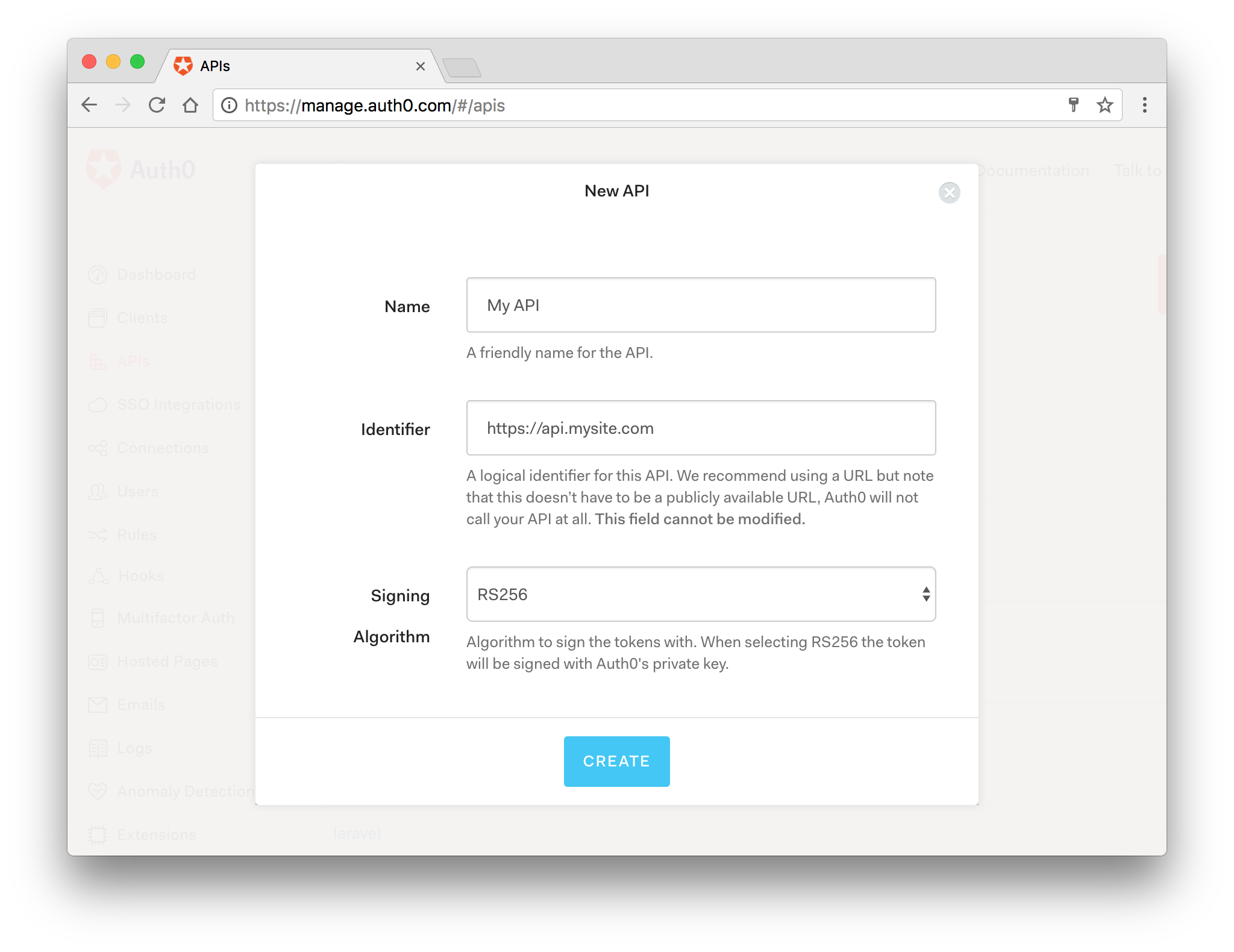Click the saved password key icon

pos(1073,105)
